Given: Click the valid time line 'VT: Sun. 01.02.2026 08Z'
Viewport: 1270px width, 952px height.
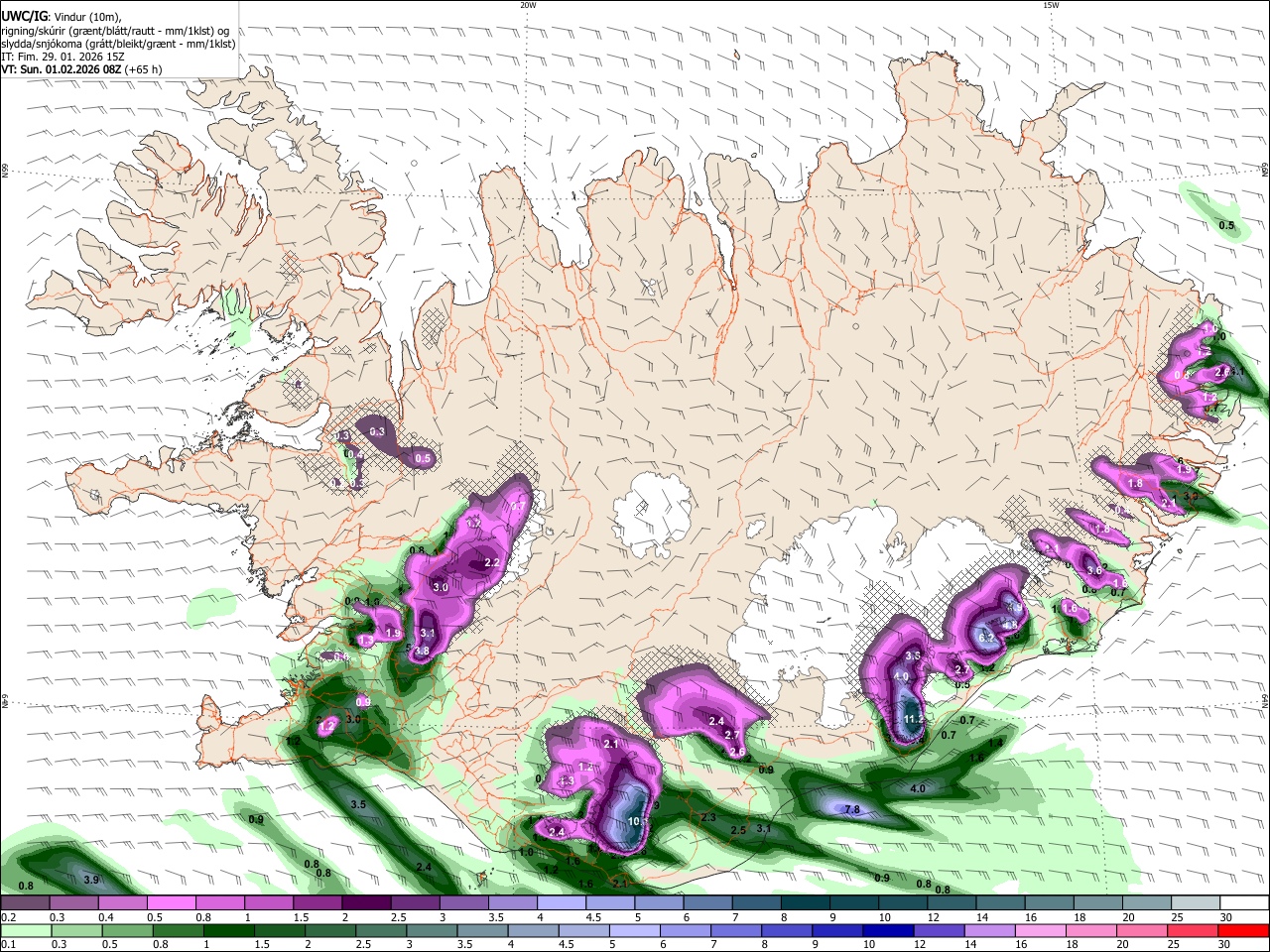Looking at the screenshot, I should point(62,69).
